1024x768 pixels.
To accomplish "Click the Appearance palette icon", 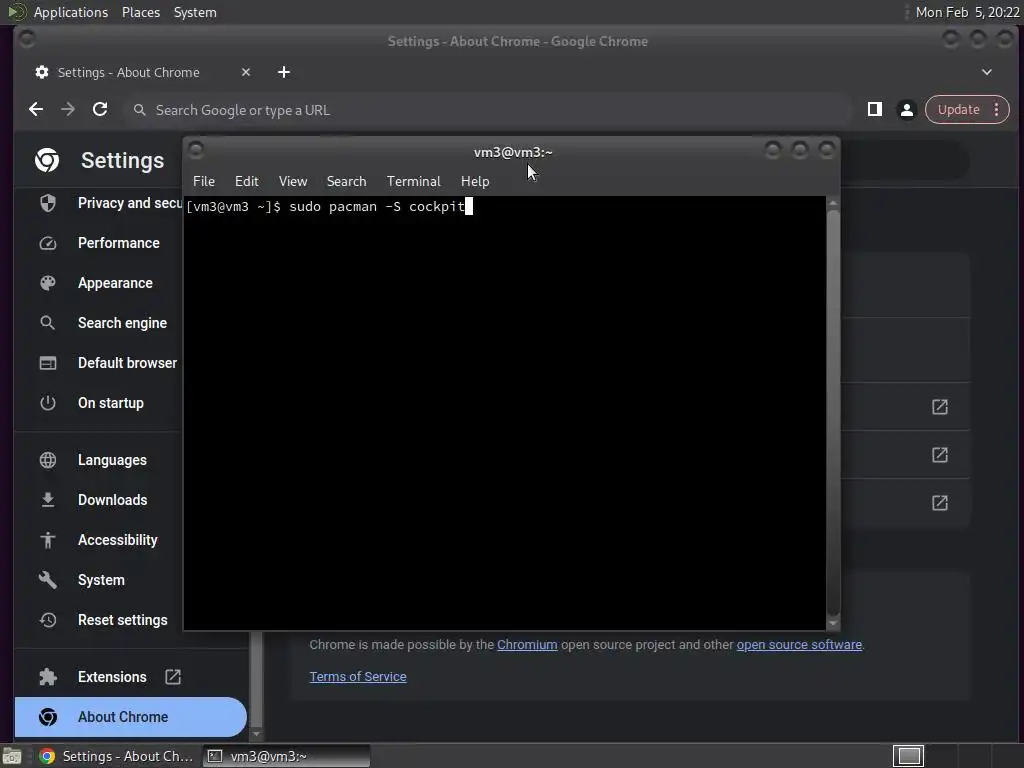I will [x=48, y=283].
